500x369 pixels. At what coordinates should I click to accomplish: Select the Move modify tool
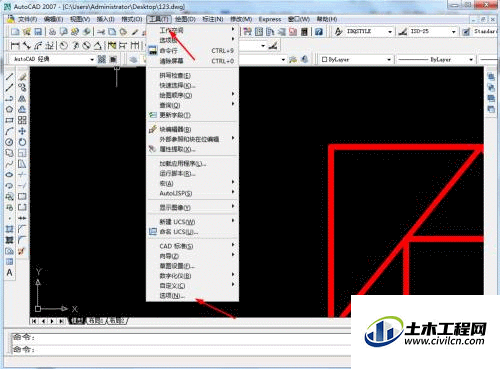click(x=22, y=131)
